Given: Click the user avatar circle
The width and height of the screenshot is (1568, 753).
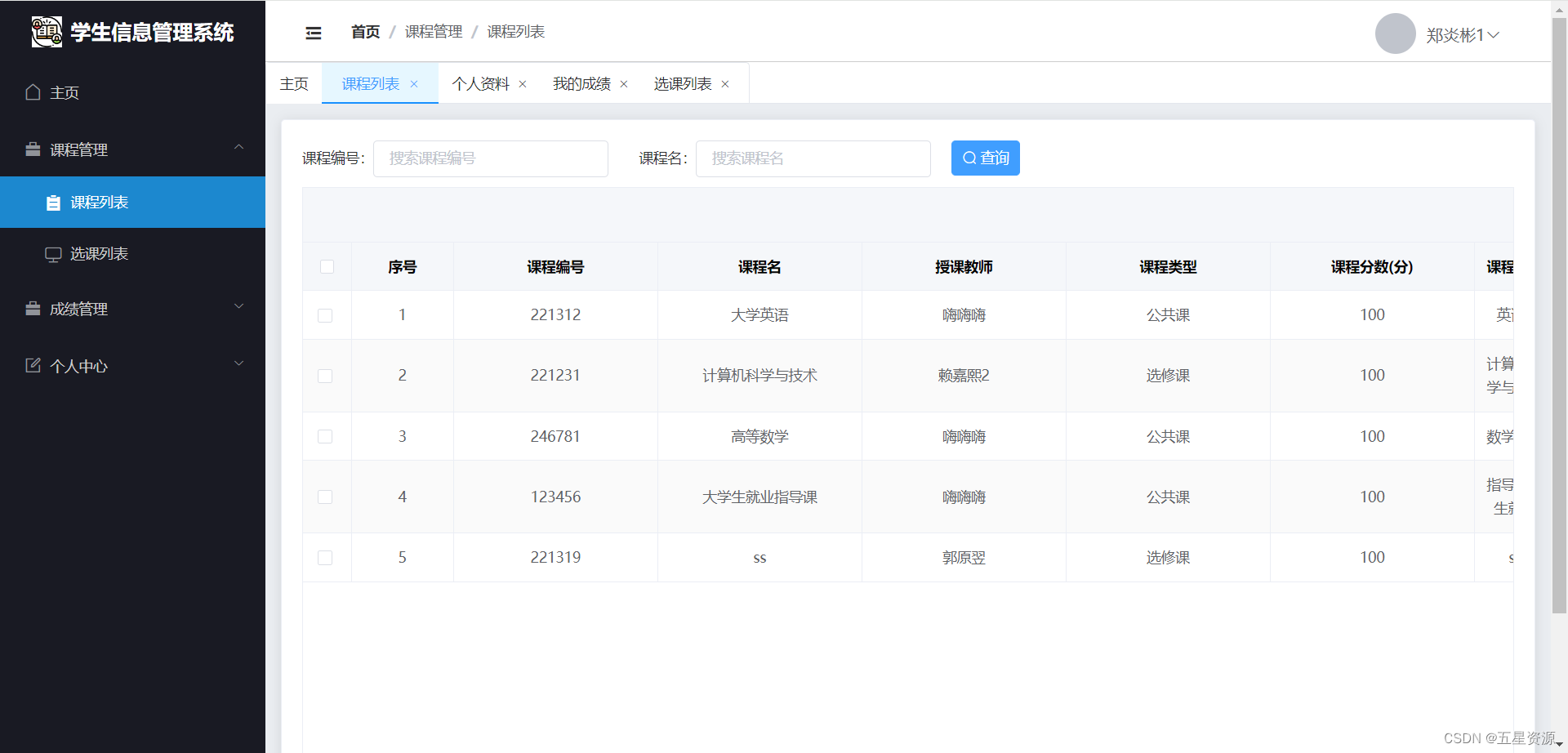Looking at the screenshot, I should [1396, 33].
